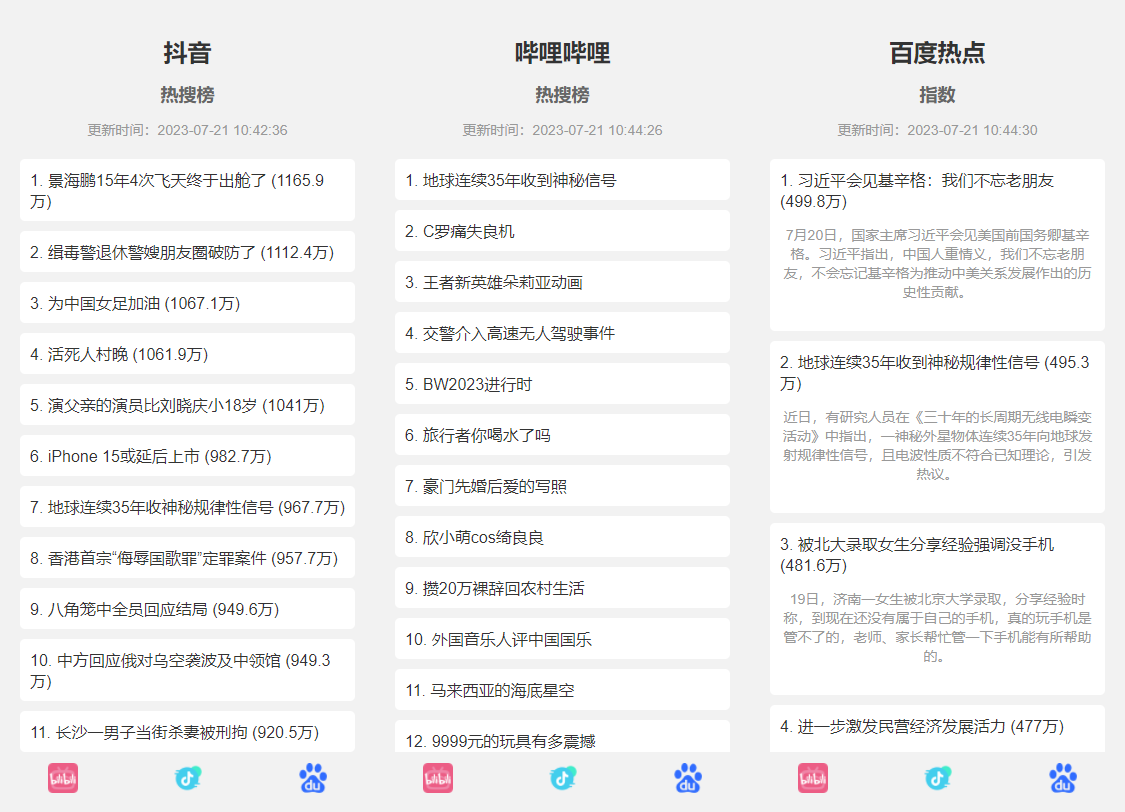
Task: Click the summary starting 19日，济南一女生
Action: (937, 628)
